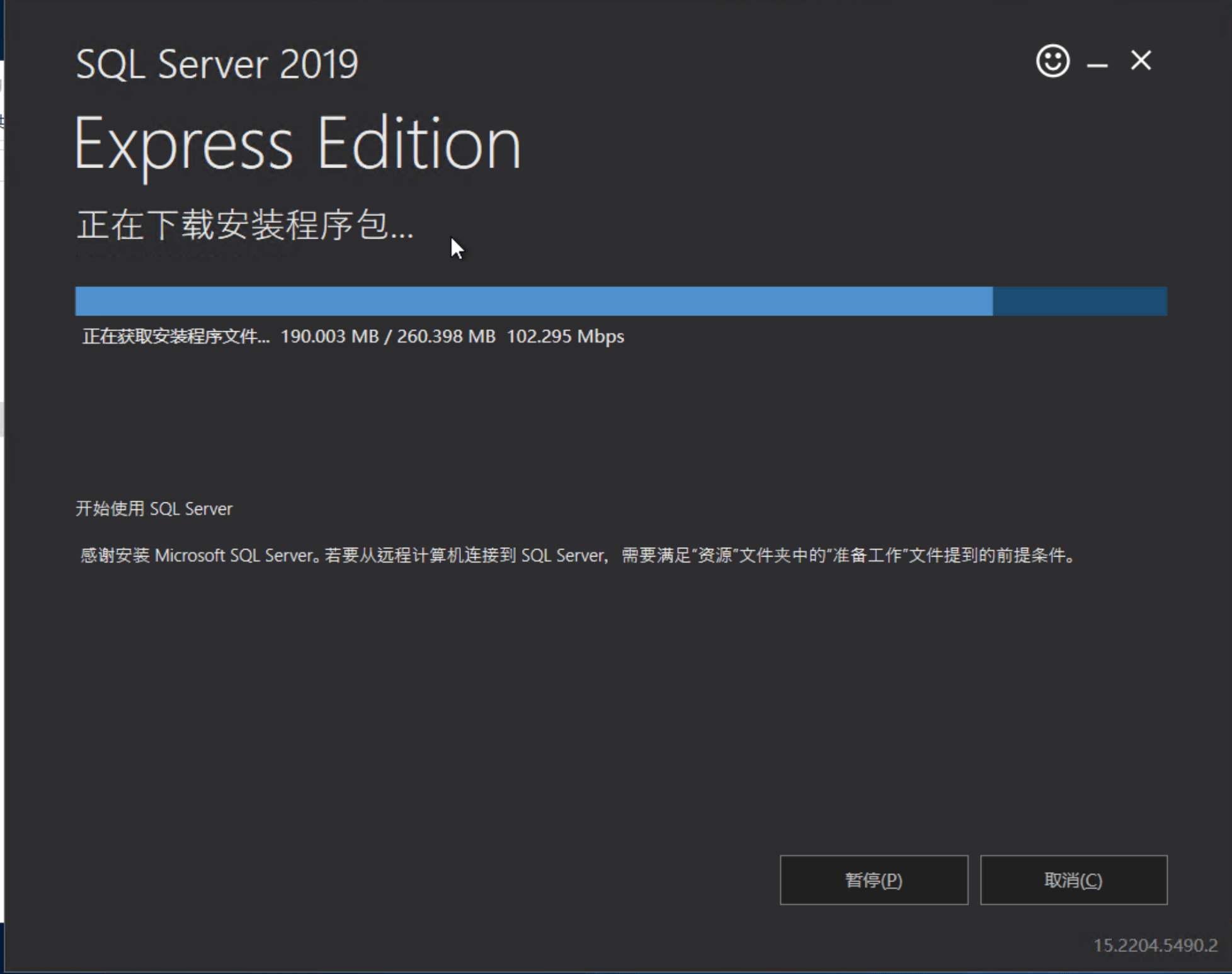Minimize the SQL Server installer window

(x=1097, y=64)
